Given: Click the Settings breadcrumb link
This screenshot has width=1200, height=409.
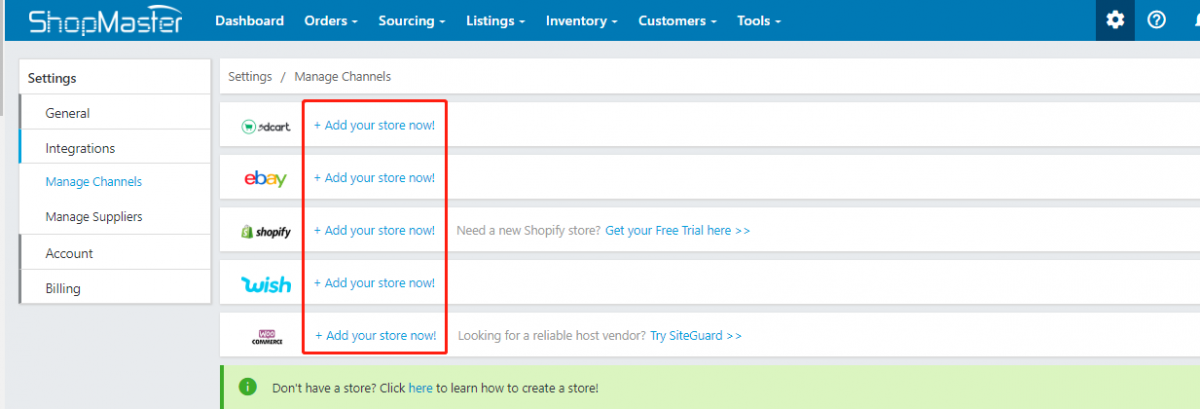Looking at the screenshot, I should 250,77.
